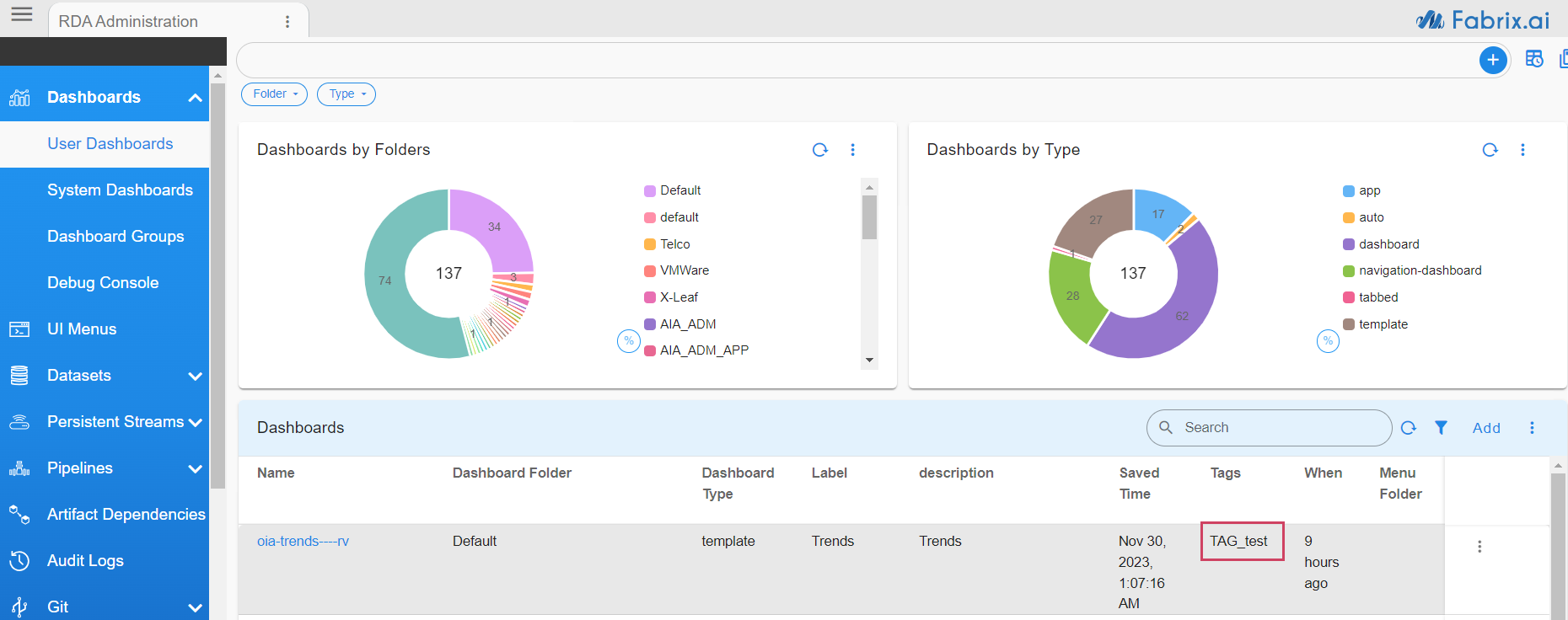
Task: Toggle VMWare legend entry in Folders chart
Action: (x=684, y=270)
